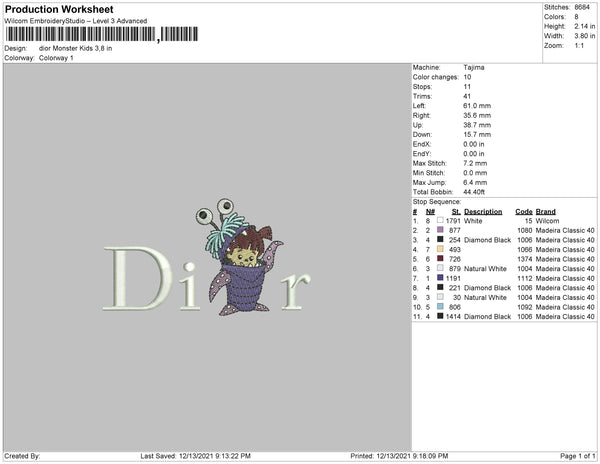Screen dimensions: 600x464
Task: Select the dark red swatch code 1374
Action: click(x=440, y=259)
